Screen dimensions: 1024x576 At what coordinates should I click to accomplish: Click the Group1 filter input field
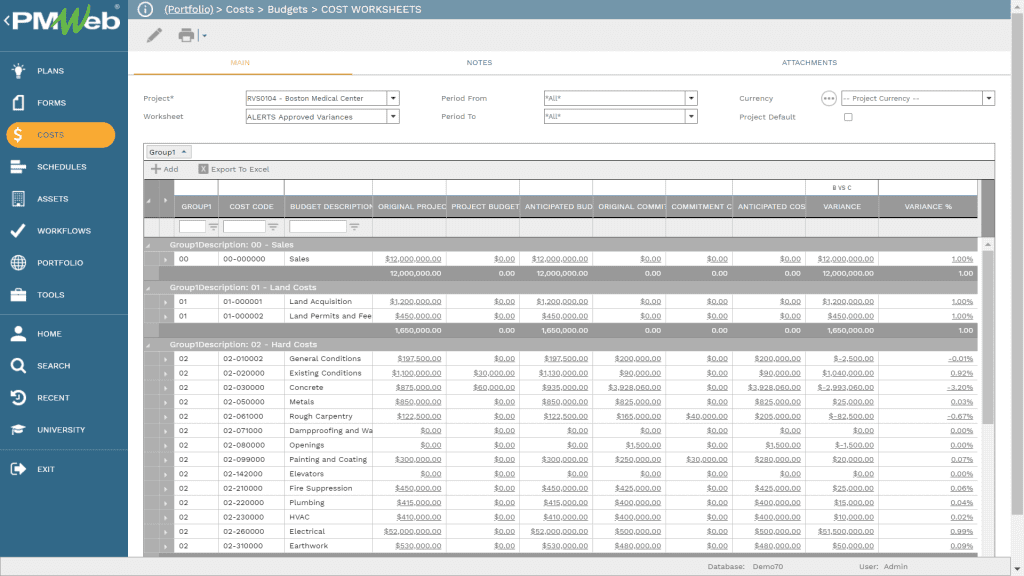192,227
